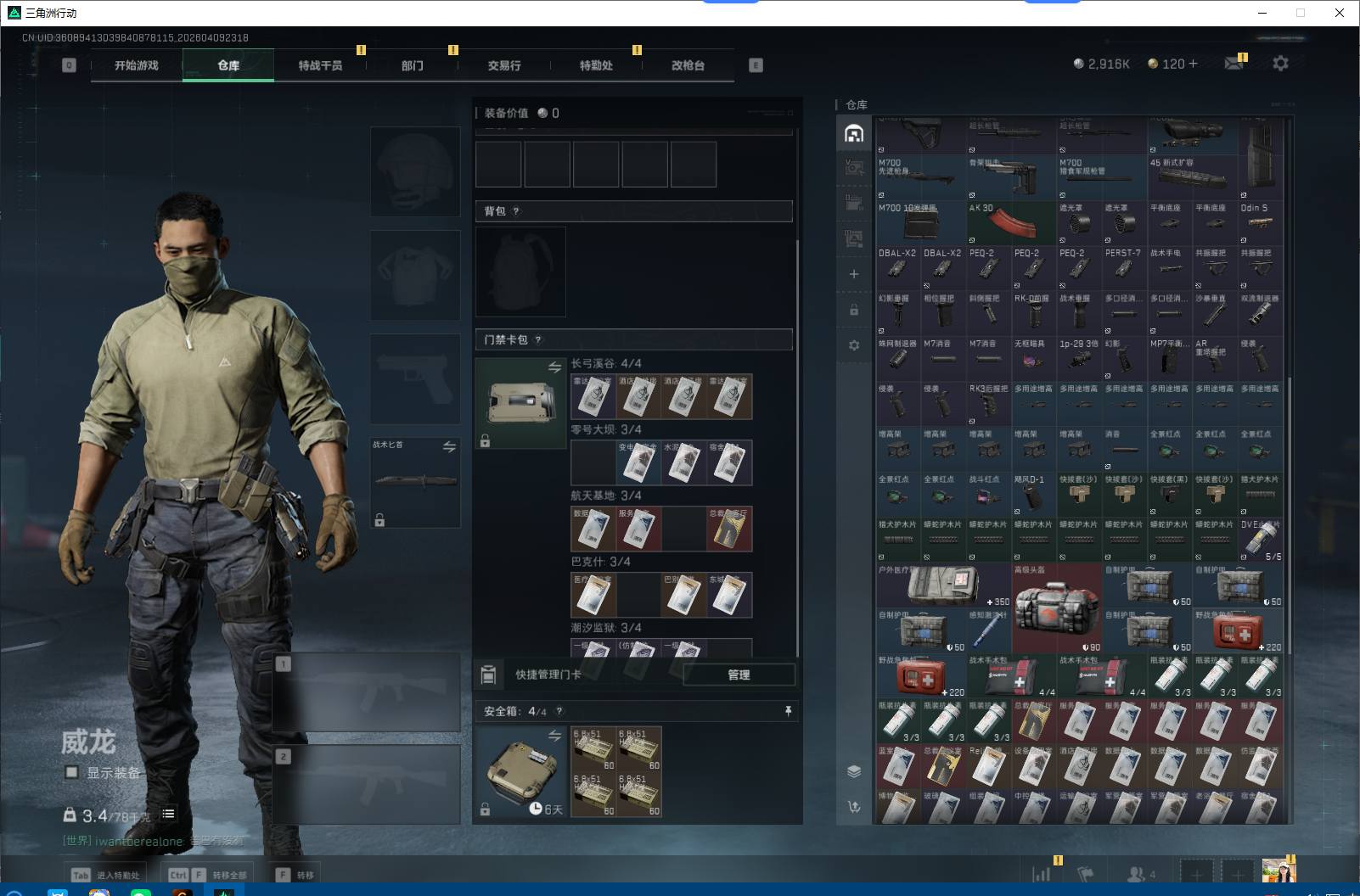Select the Odin S item in warehouse
This screenshot has height=896, width=1360.
click(x=1261, y=223)
